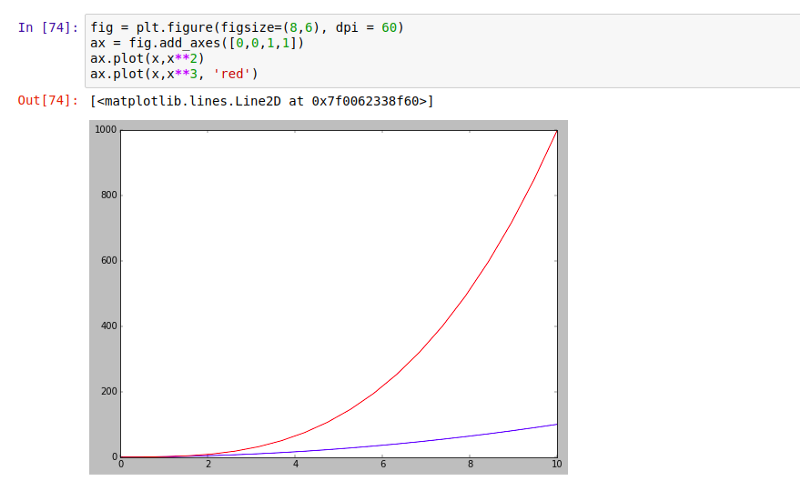
Task: Click the y-axis tick label 1000
Action: (x=106, y=130)
